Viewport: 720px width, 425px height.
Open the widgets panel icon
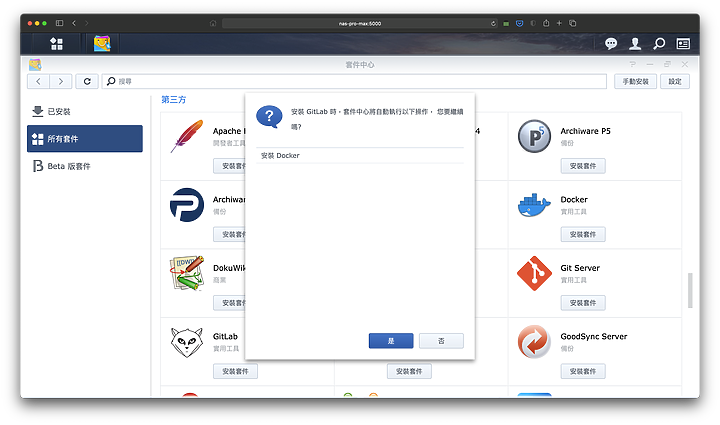tap(683, 44)
